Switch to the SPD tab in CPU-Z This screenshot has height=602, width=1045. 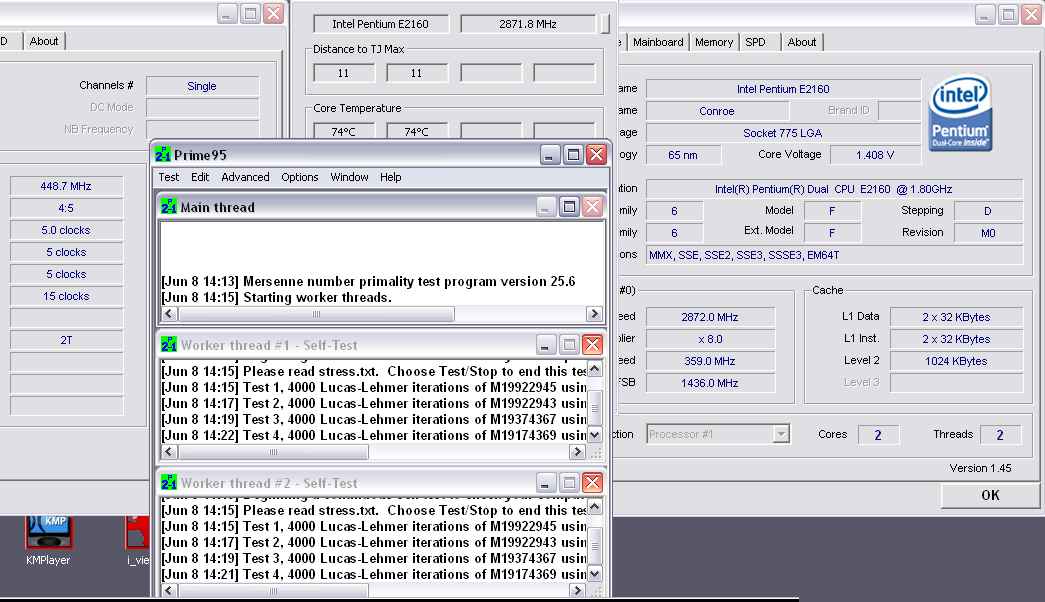(x=755, y=42)
